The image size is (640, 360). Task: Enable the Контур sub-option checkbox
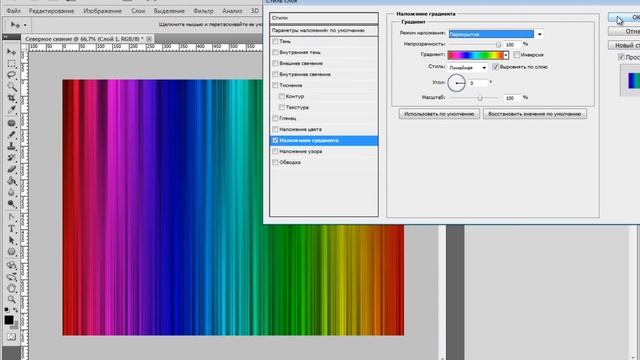(282, 96)
